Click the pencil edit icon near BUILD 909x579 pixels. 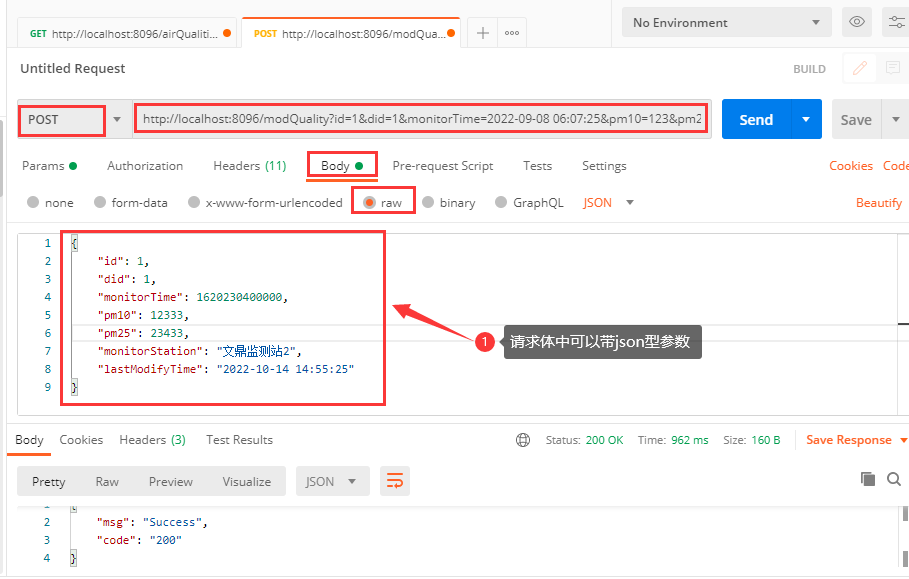click(x=858, y=69)
